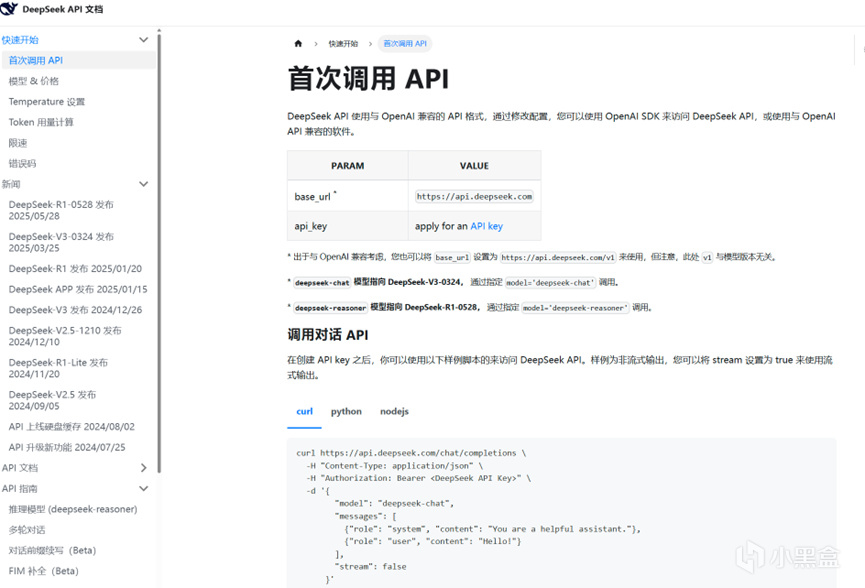This screenshot has height=588, width=865.
Task: Click the 调用对话 API heading
Action: pos(328,335)
